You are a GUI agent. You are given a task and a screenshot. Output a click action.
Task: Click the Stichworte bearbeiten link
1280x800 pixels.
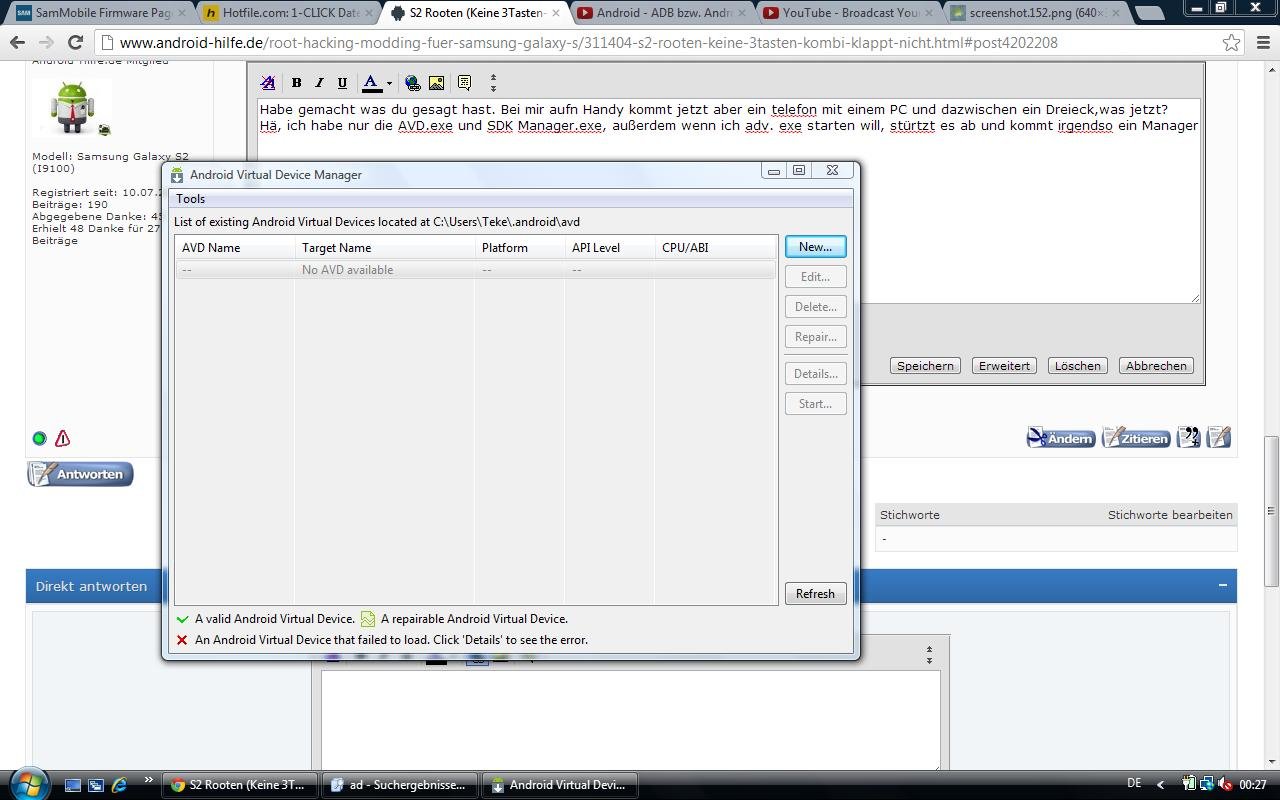(x=1170, y=515)
